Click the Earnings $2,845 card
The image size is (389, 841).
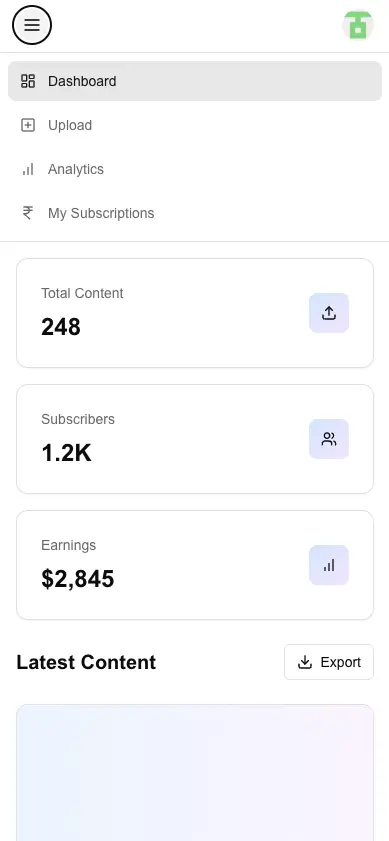pos(195,565)
